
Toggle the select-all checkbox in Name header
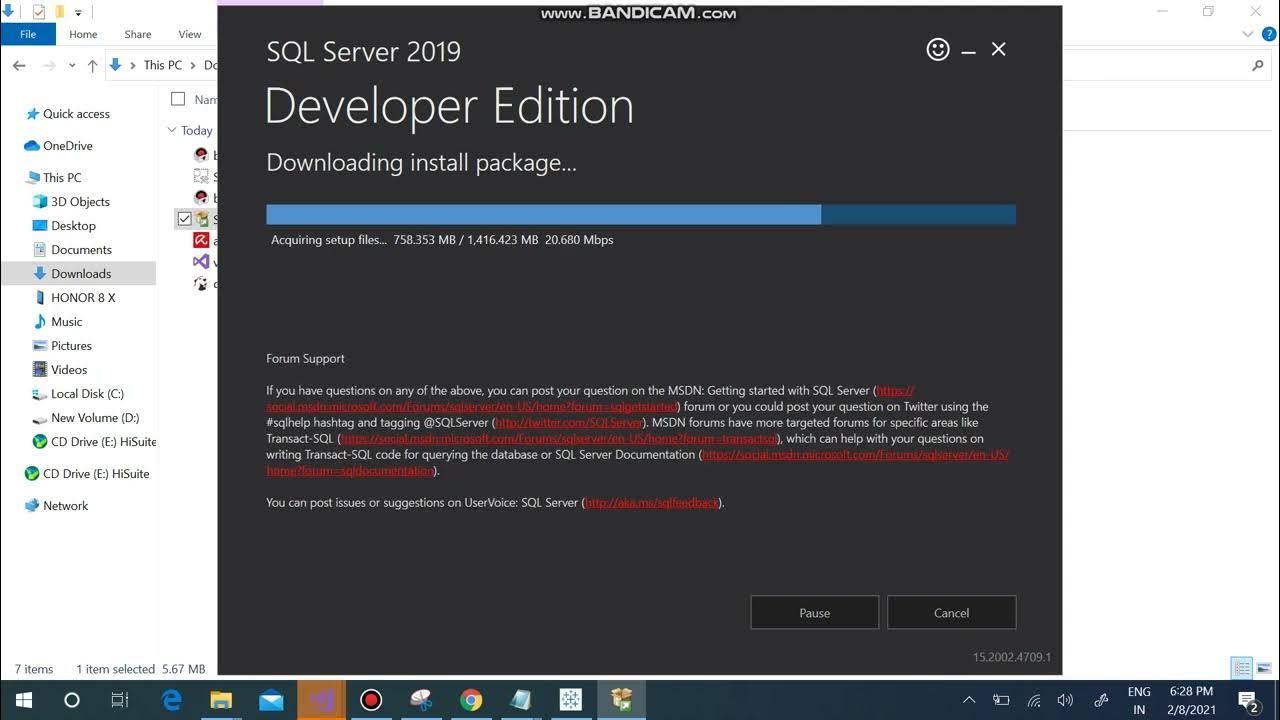click(178, 99)
